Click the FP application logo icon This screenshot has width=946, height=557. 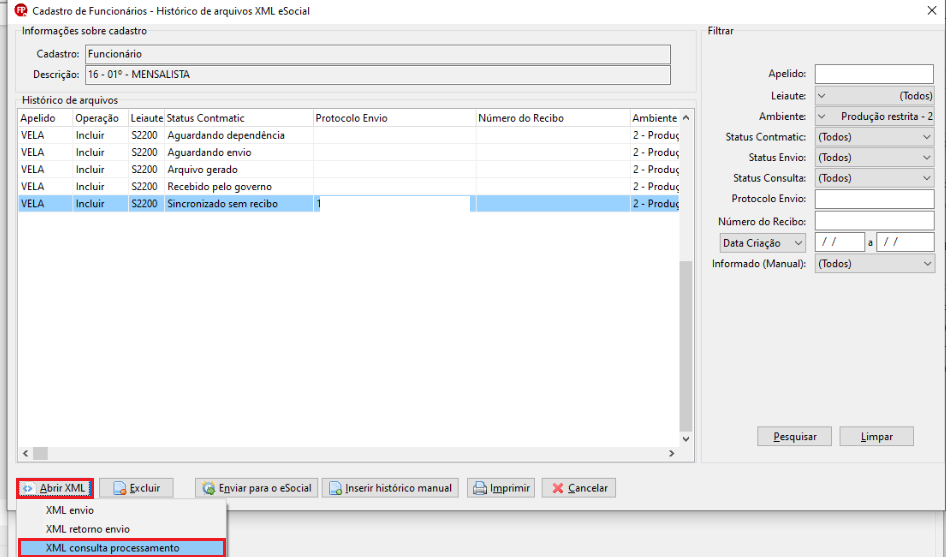pos(21,10)
